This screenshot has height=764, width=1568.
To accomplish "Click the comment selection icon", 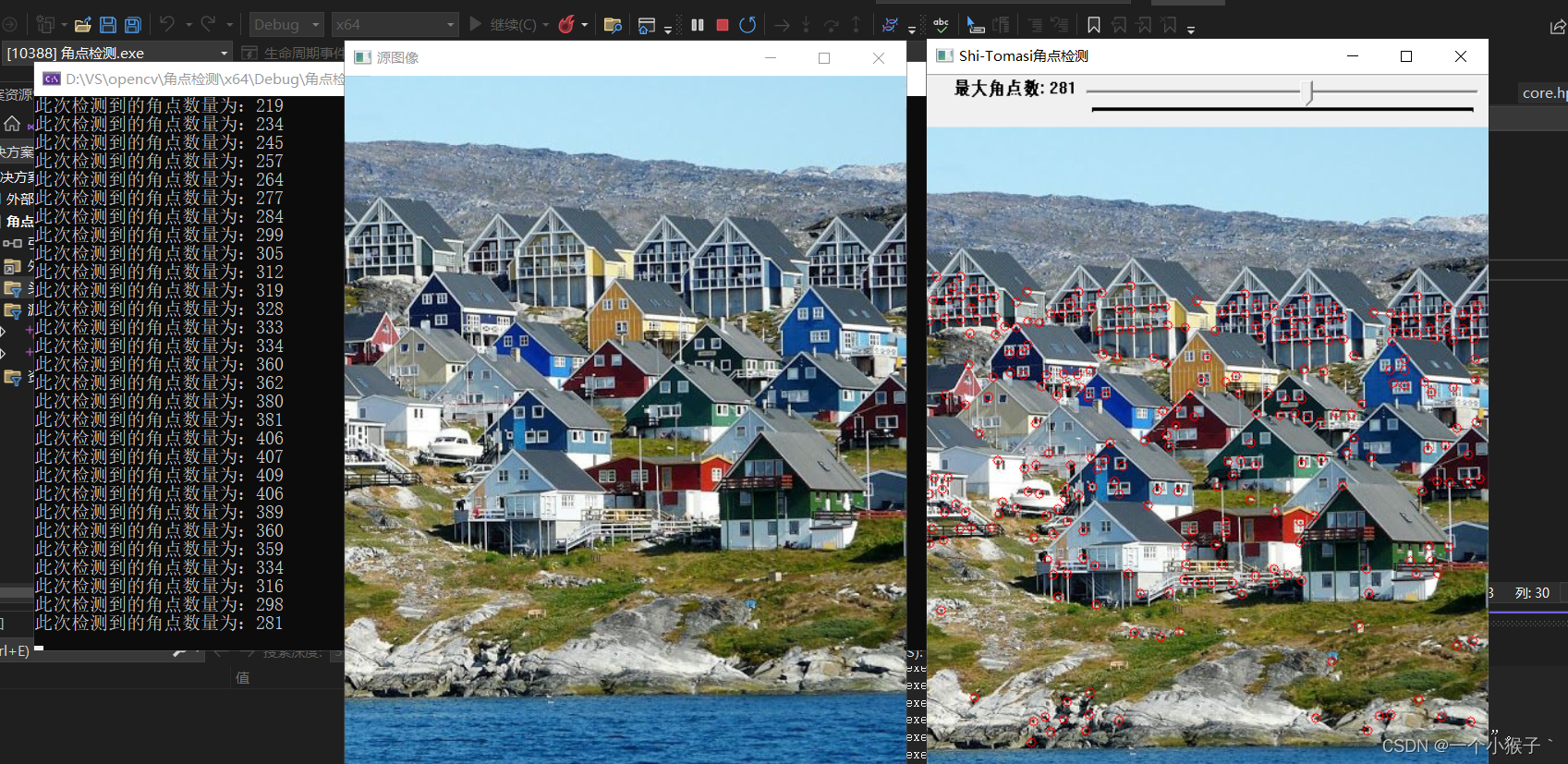I will [x=1060, y=25].
